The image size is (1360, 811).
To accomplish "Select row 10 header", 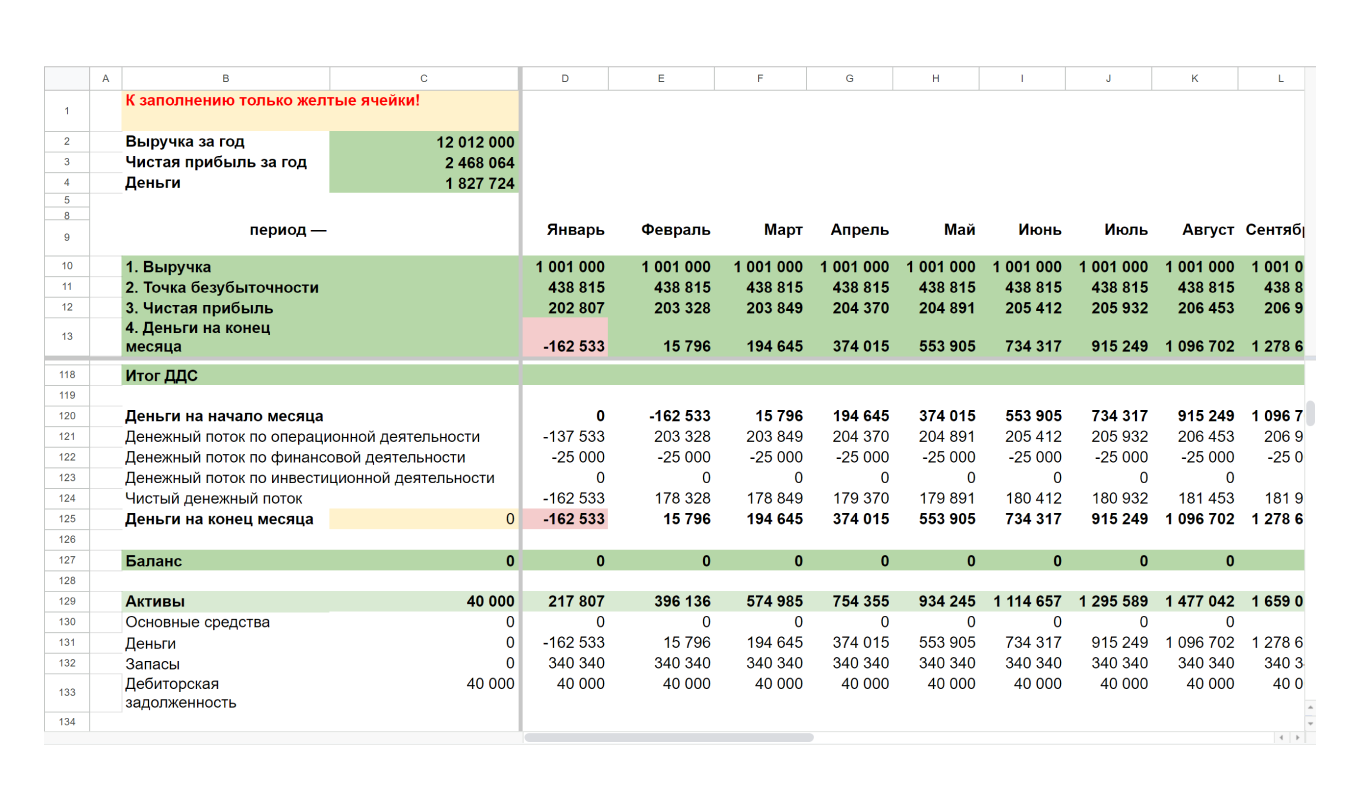I will tap(67, 267).
